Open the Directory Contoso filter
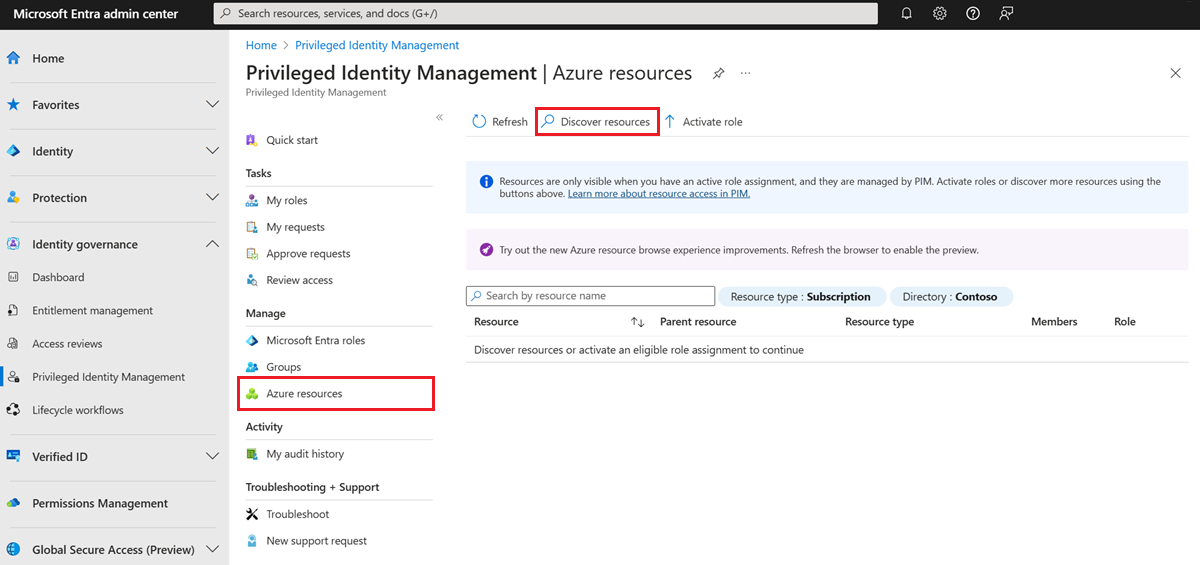The image size is (1200, 565). pos(950,297)
